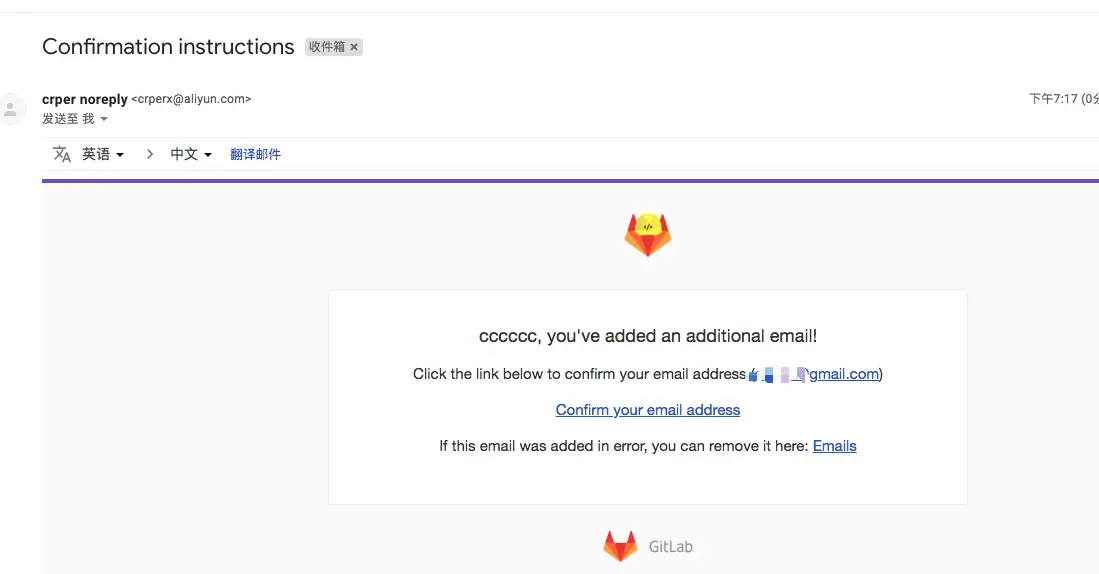This screenshot has height=574, width=1099.
Task: Open the Emails link to remove address
Action: pyautogui.click(x=834, y=446)
